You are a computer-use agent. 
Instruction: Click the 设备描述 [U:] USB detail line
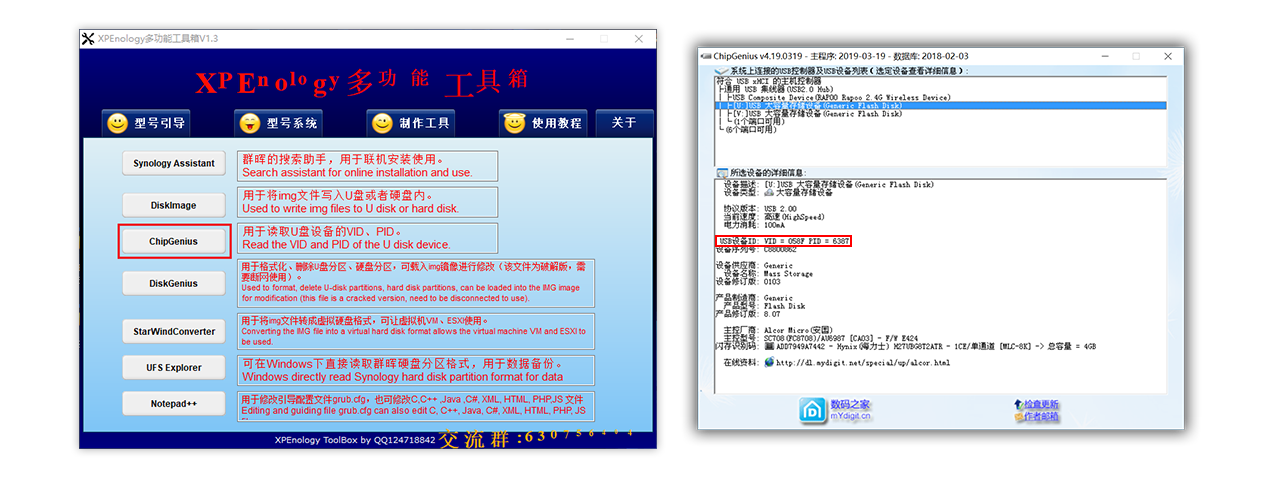828,185
